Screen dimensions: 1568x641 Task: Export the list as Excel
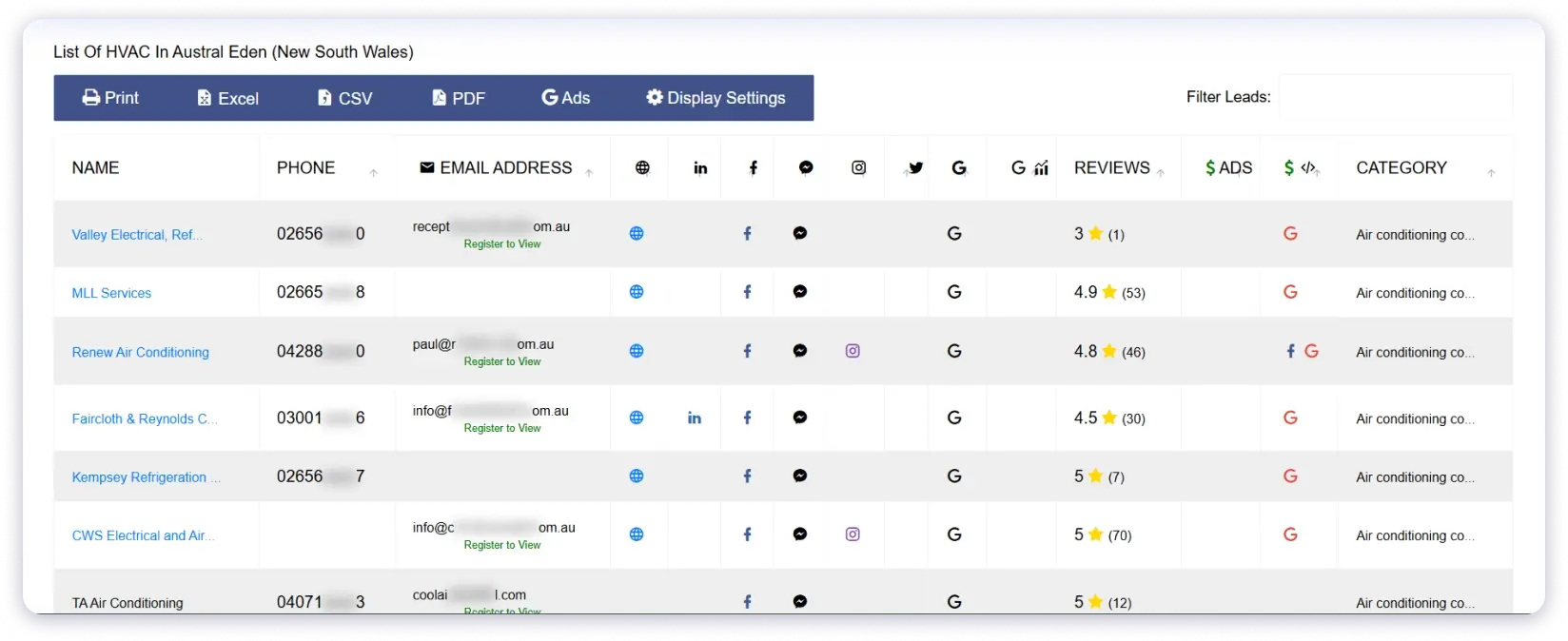[x=227, y=98]
